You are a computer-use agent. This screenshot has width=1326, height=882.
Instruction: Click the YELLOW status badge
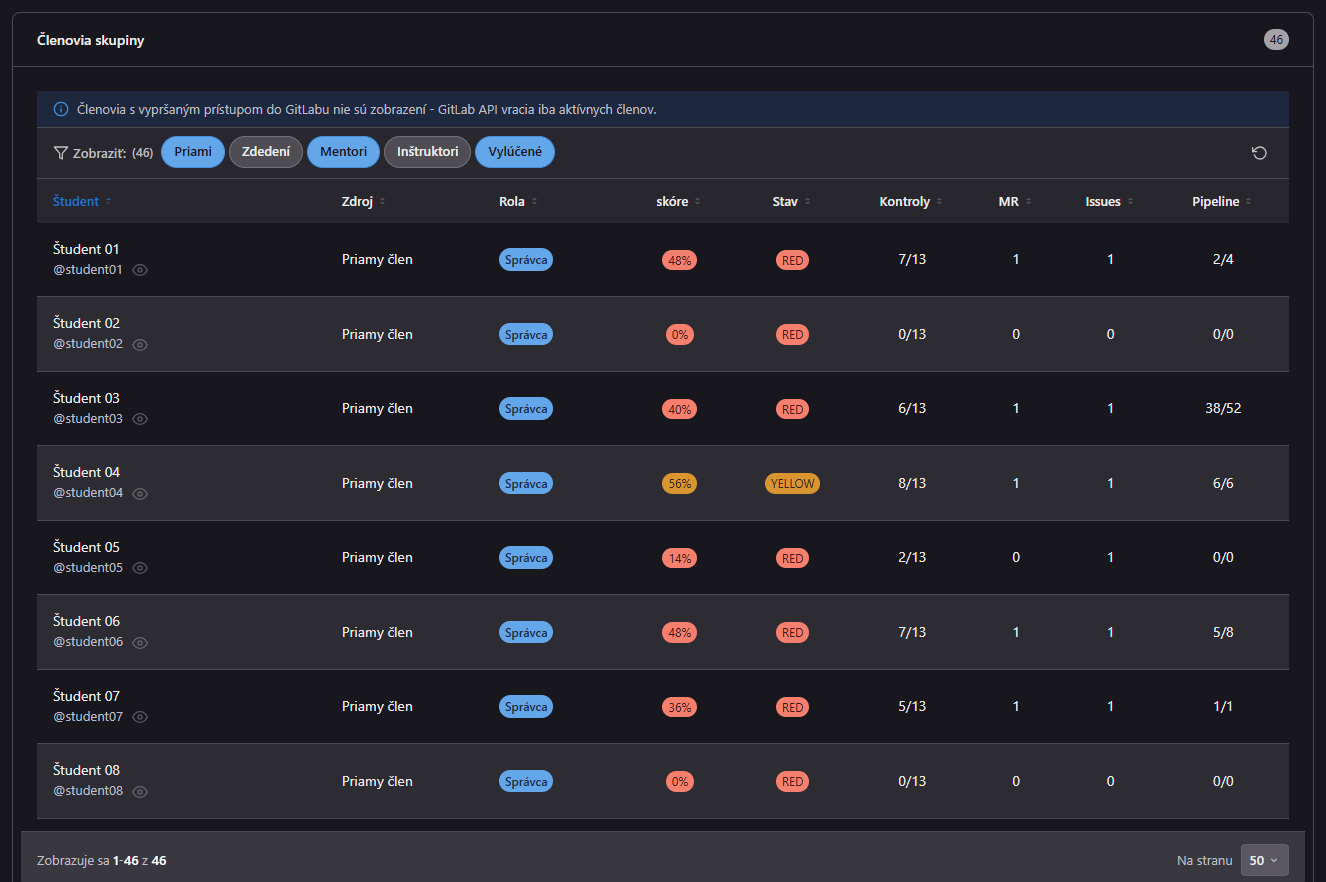[792, 483]
